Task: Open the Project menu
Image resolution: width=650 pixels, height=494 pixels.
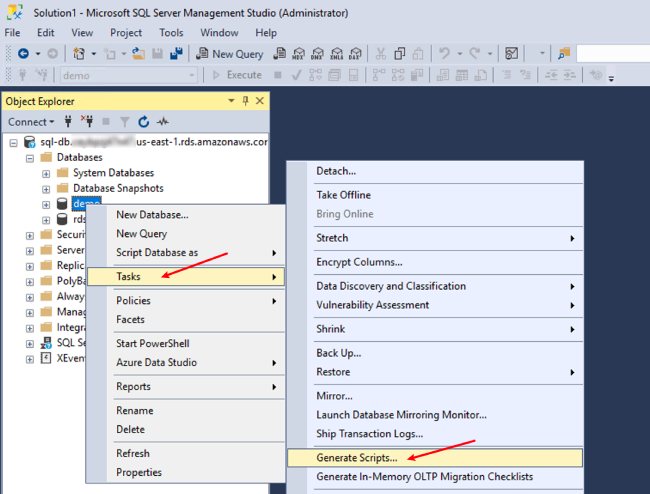Action: click(x=126, y=33)
